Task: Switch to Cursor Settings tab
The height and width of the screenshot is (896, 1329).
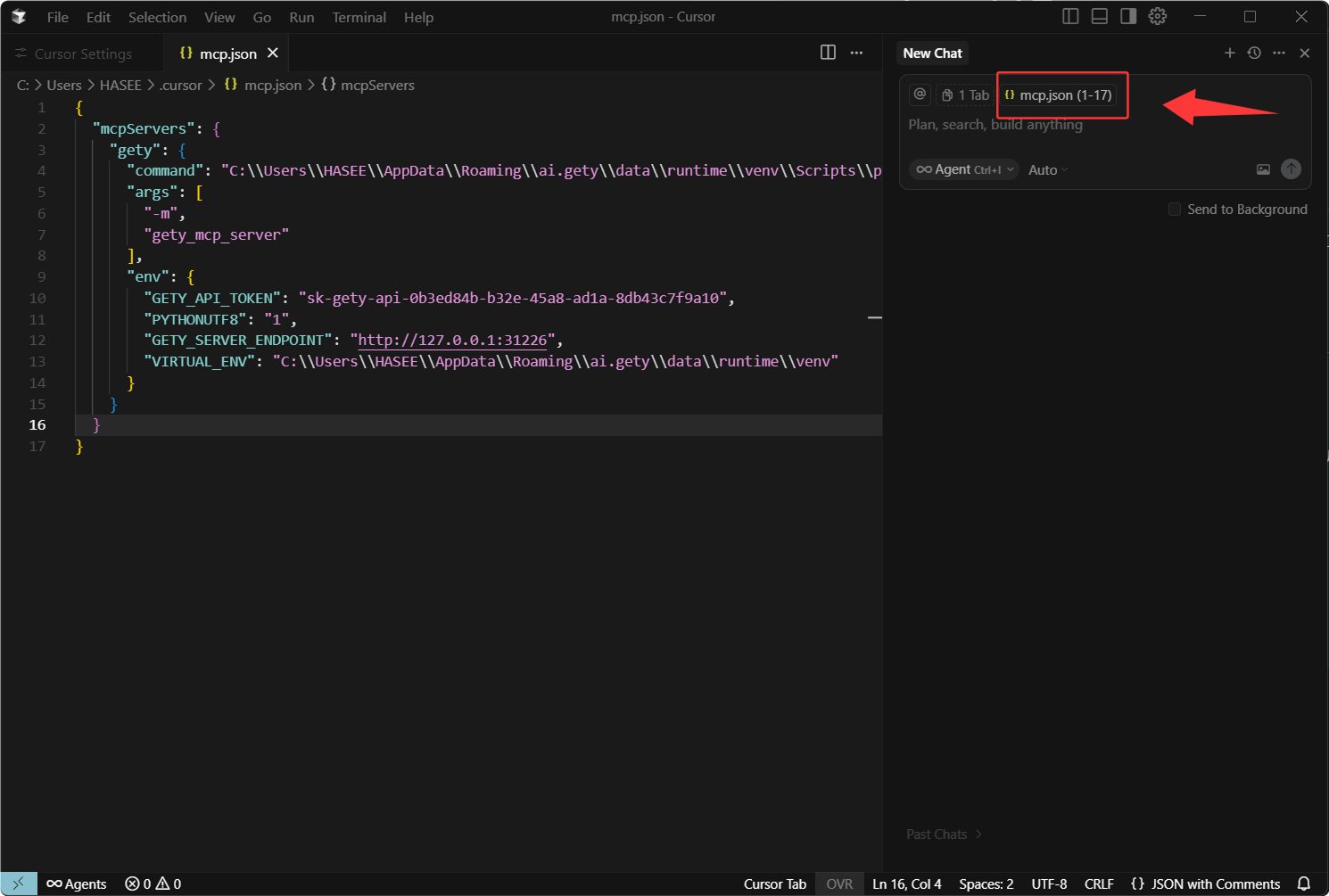Action: pos(82,53)
